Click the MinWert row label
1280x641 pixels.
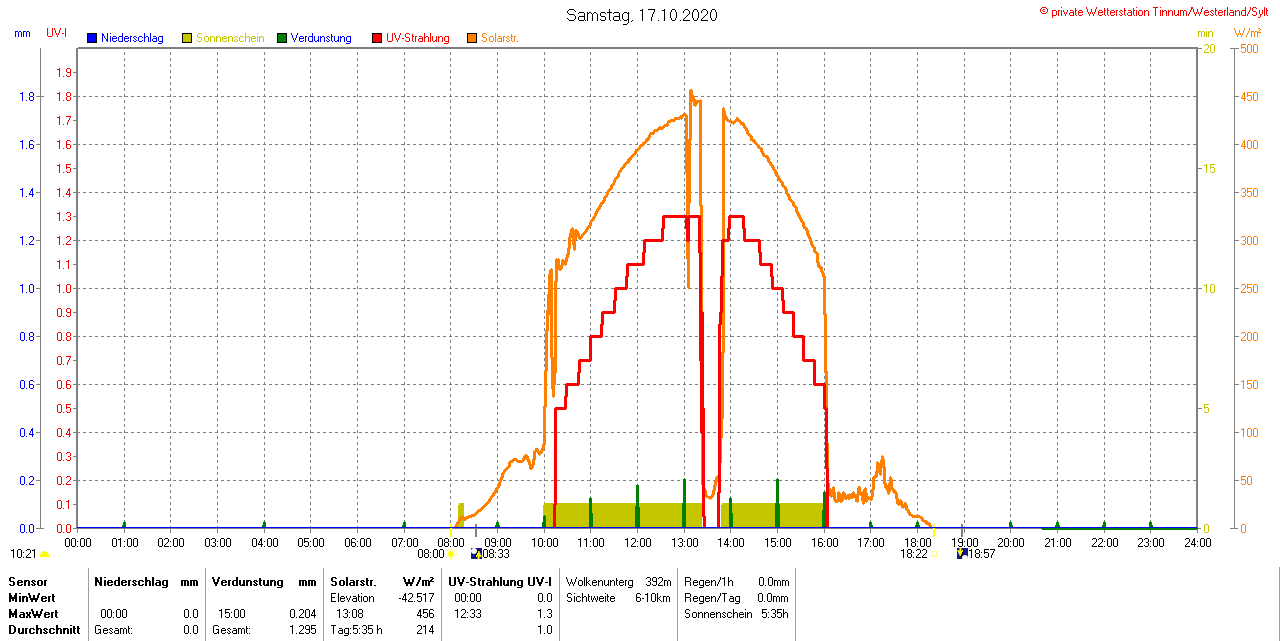pyautogui.click(x=31, y=597)
